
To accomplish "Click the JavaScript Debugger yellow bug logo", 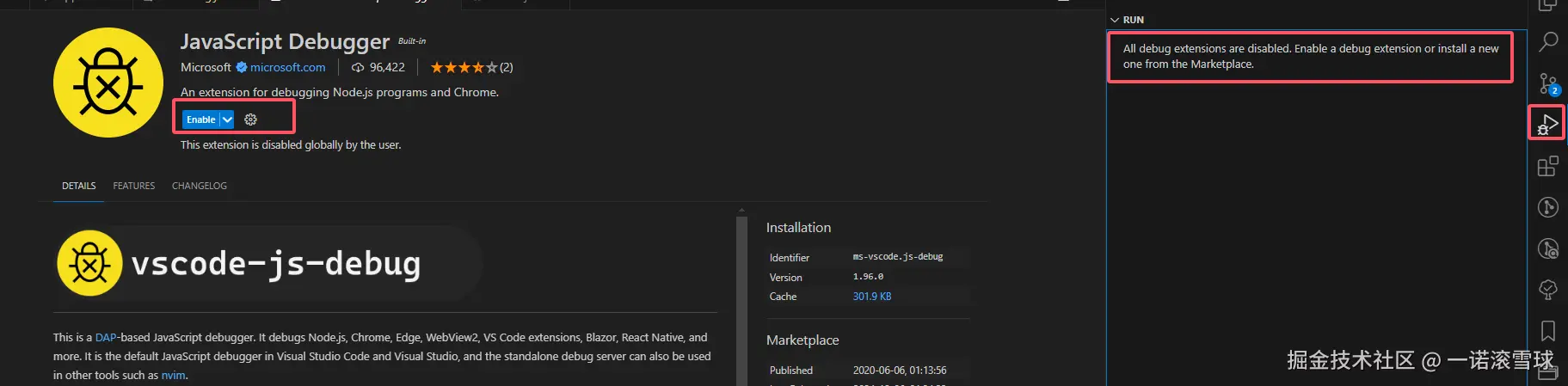I will 108,83.
